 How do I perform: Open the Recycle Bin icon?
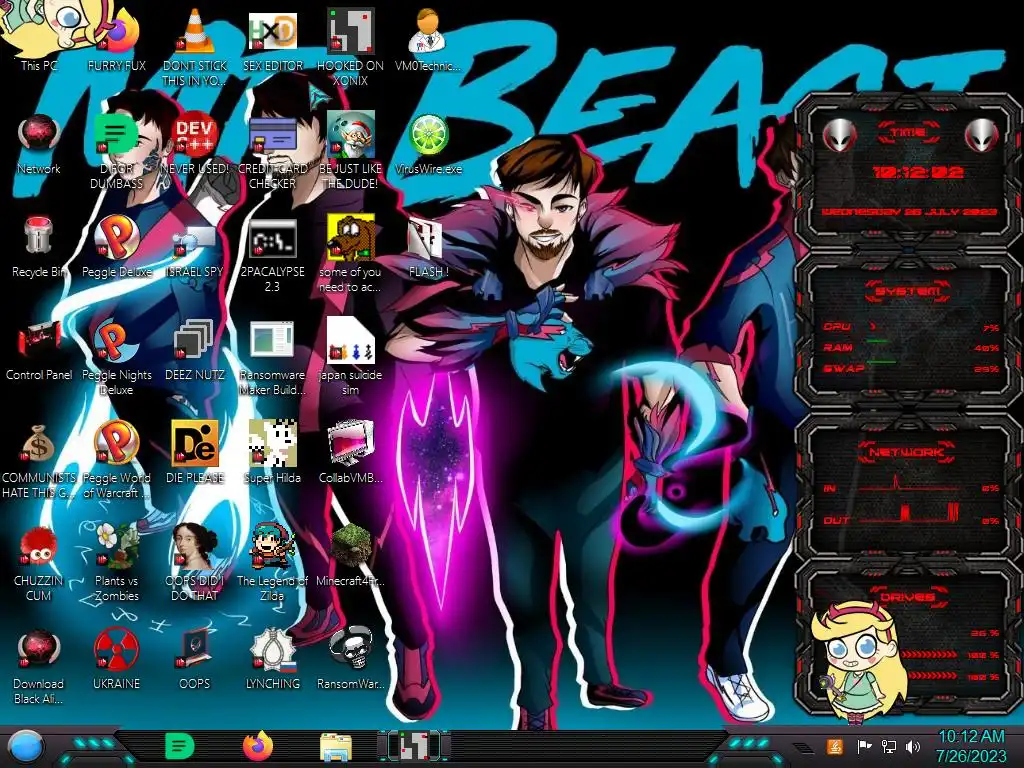coord(39,247)
